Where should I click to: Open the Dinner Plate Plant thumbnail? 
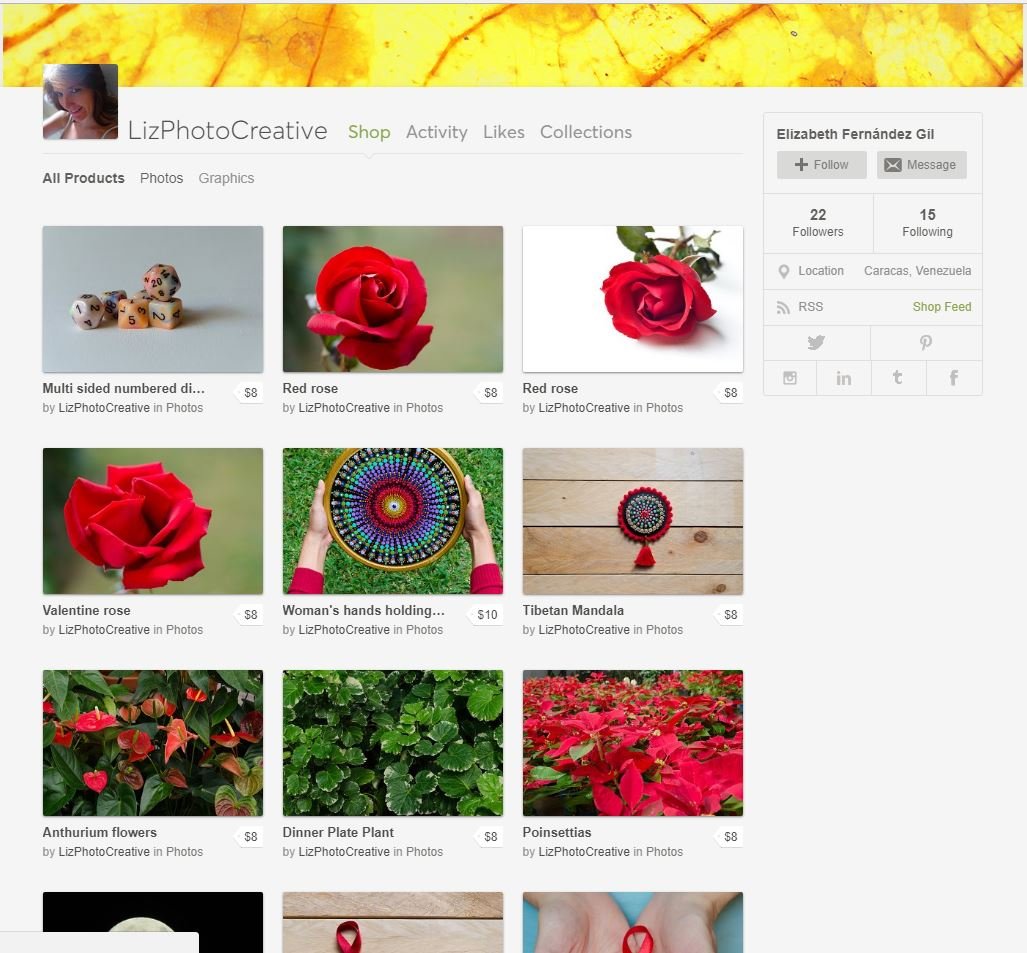click(x=392, y=743)
